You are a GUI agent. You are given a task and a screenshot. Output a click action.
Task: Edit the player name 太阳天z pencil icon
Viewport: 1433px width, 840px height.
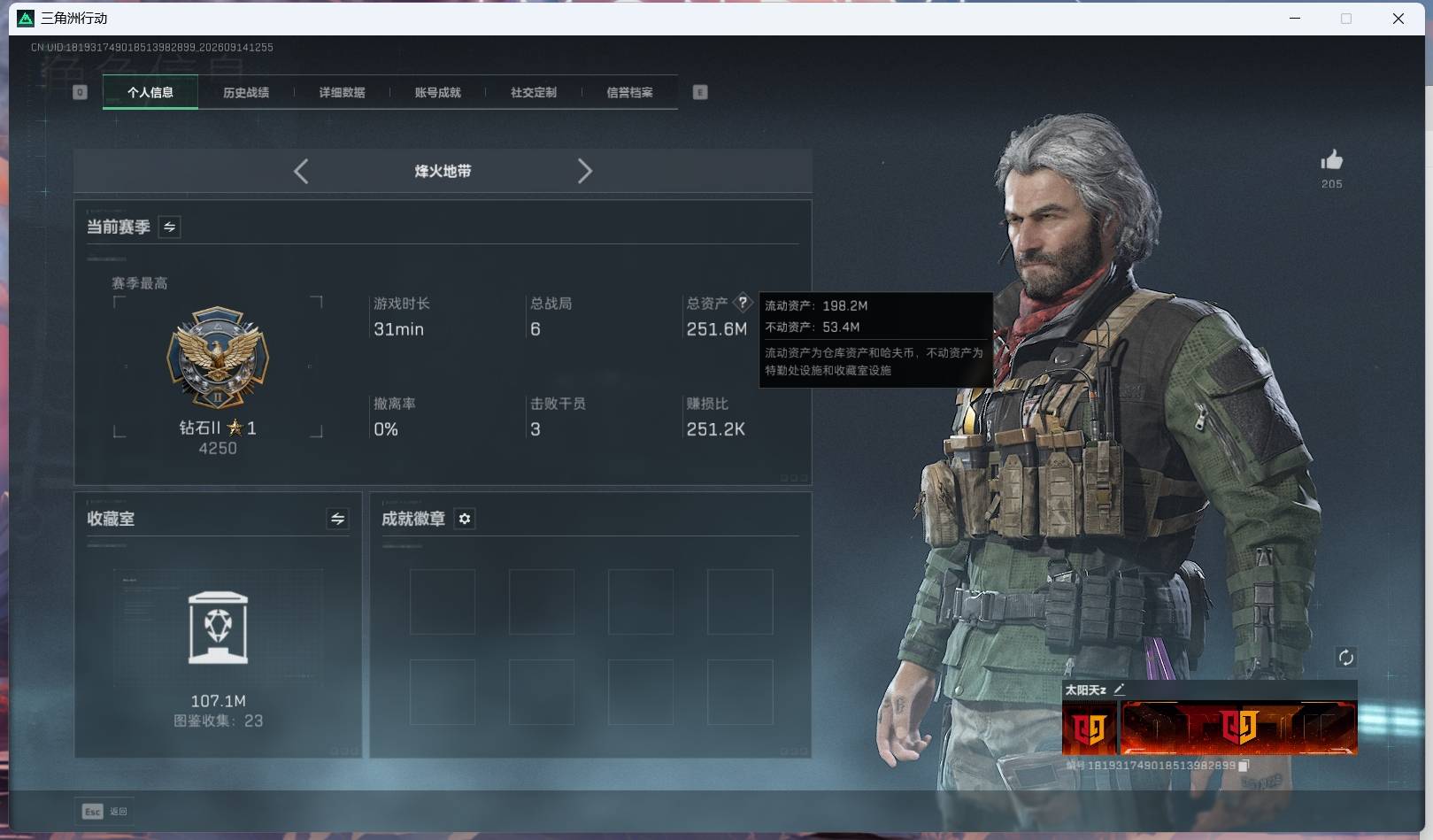point(1119,690)
